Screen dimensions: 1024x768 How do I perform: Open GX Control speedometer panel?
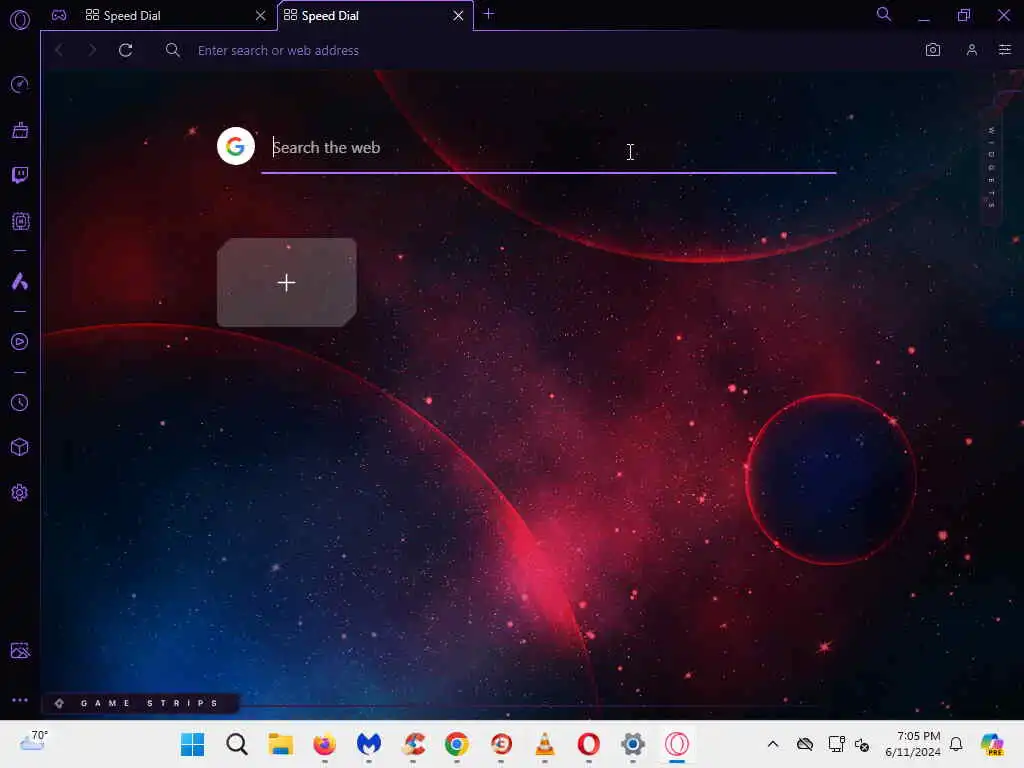pyautogui.click(x=20, y=84)
